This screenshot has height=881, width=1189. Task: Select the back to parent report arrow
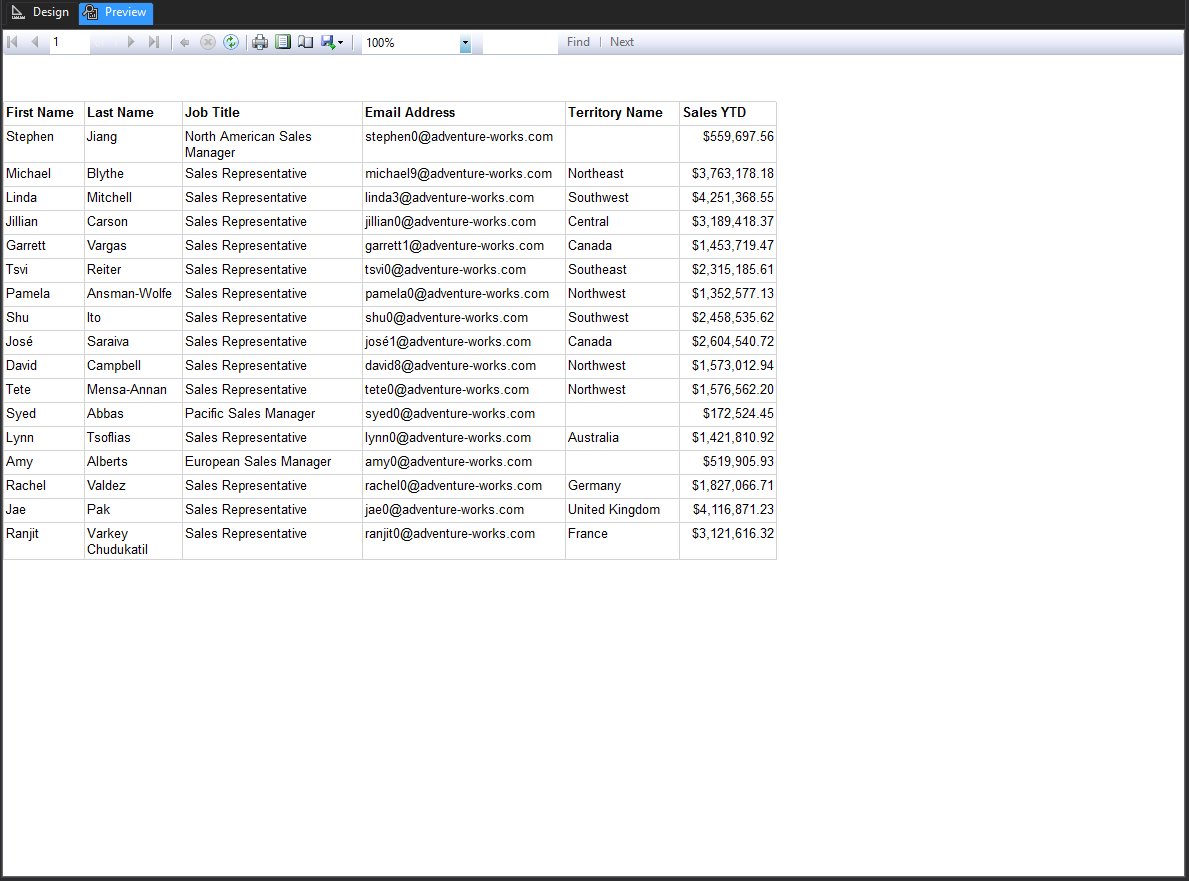(x=184, y=42)
